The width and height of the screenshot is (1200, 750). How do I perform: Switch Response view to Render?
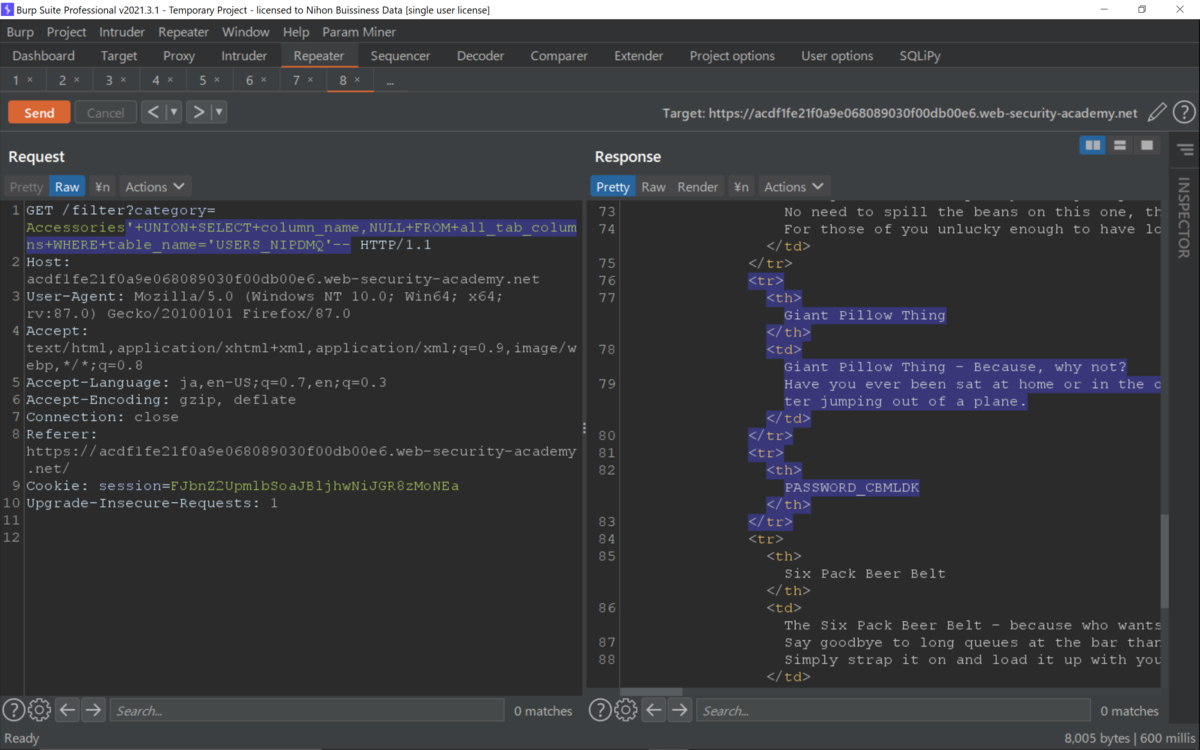click(698, 187)
